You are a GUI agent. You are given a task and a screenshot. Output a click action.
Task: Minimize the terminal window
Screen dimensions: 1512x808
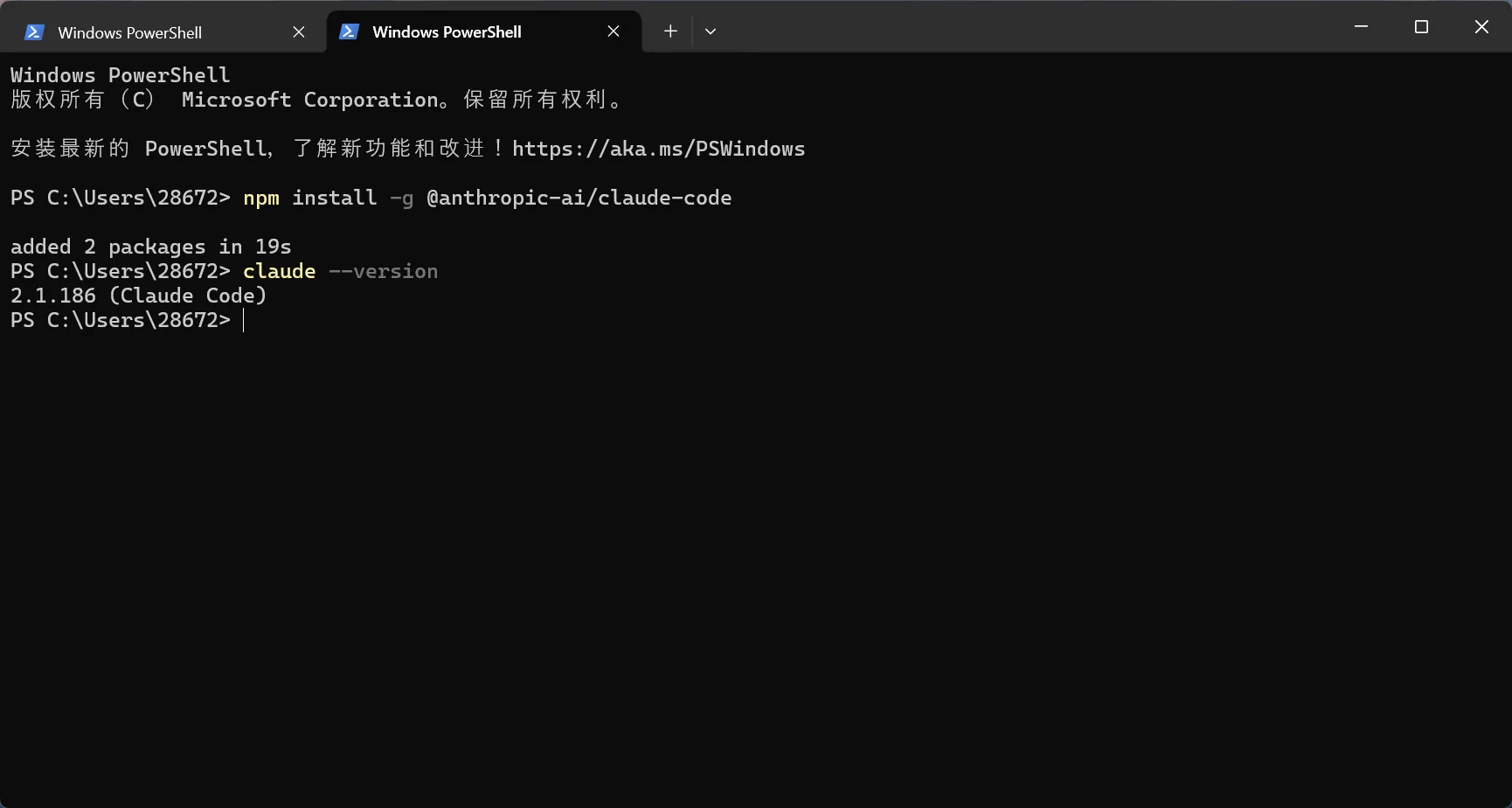click(x=1361, y=27)
